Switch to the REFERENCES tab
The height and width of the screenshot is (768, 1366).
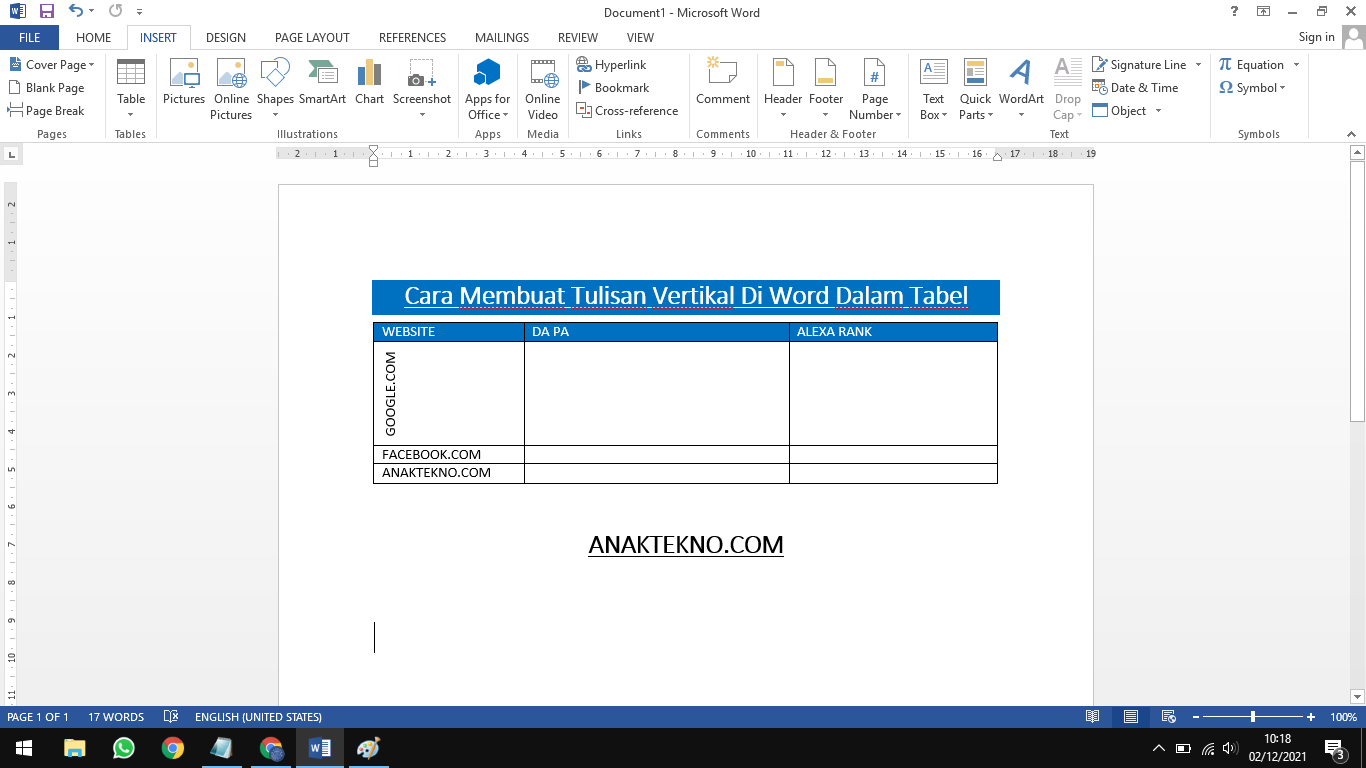tap(412, 38)
